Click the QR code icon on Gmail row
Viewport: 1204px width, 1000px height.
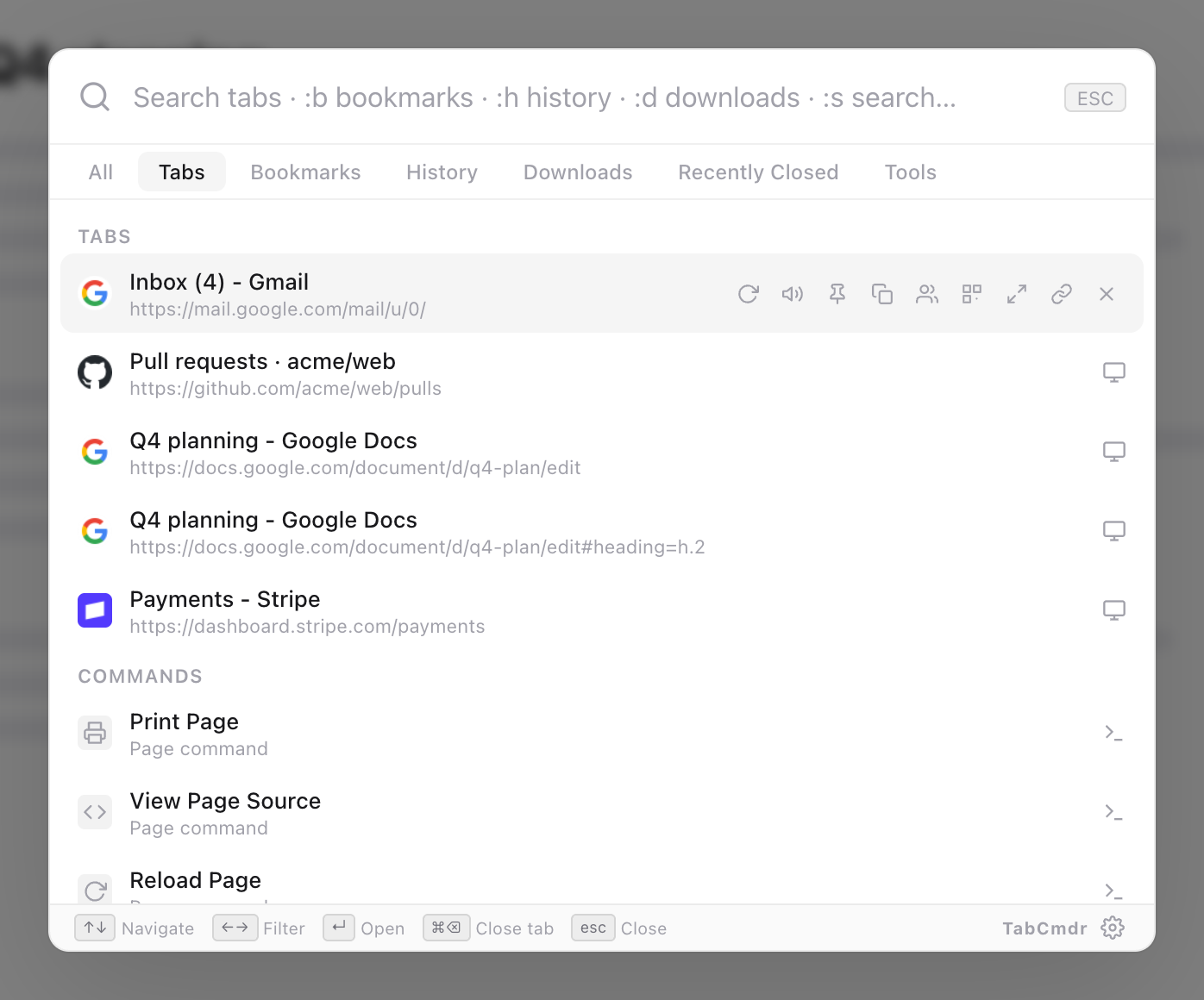972,294
